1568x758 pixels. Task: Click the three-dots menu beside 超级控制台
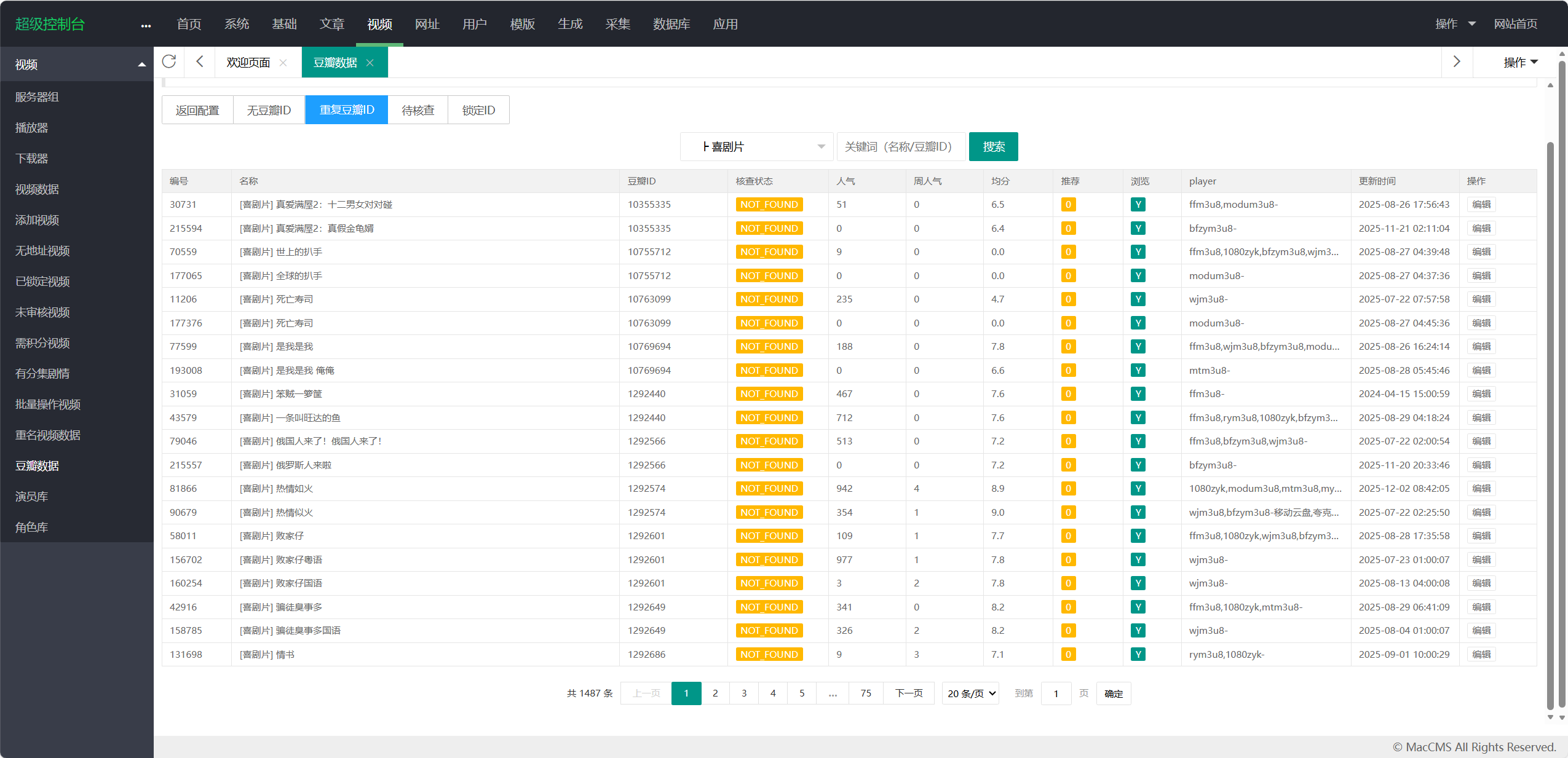pos(146,25)
